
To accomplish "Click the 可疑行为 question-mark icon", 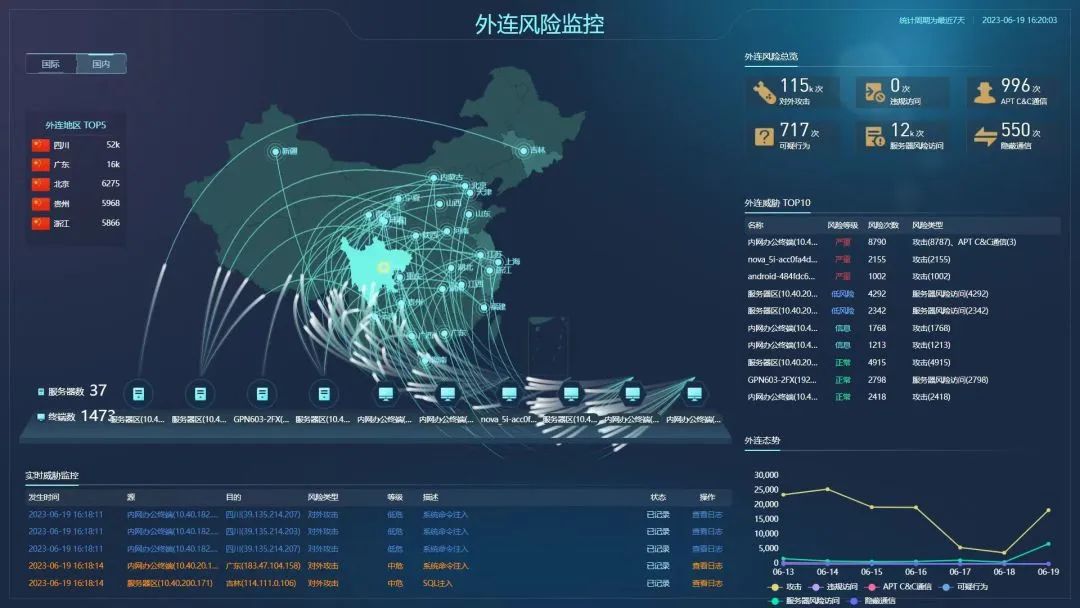I will coord(763,134).
